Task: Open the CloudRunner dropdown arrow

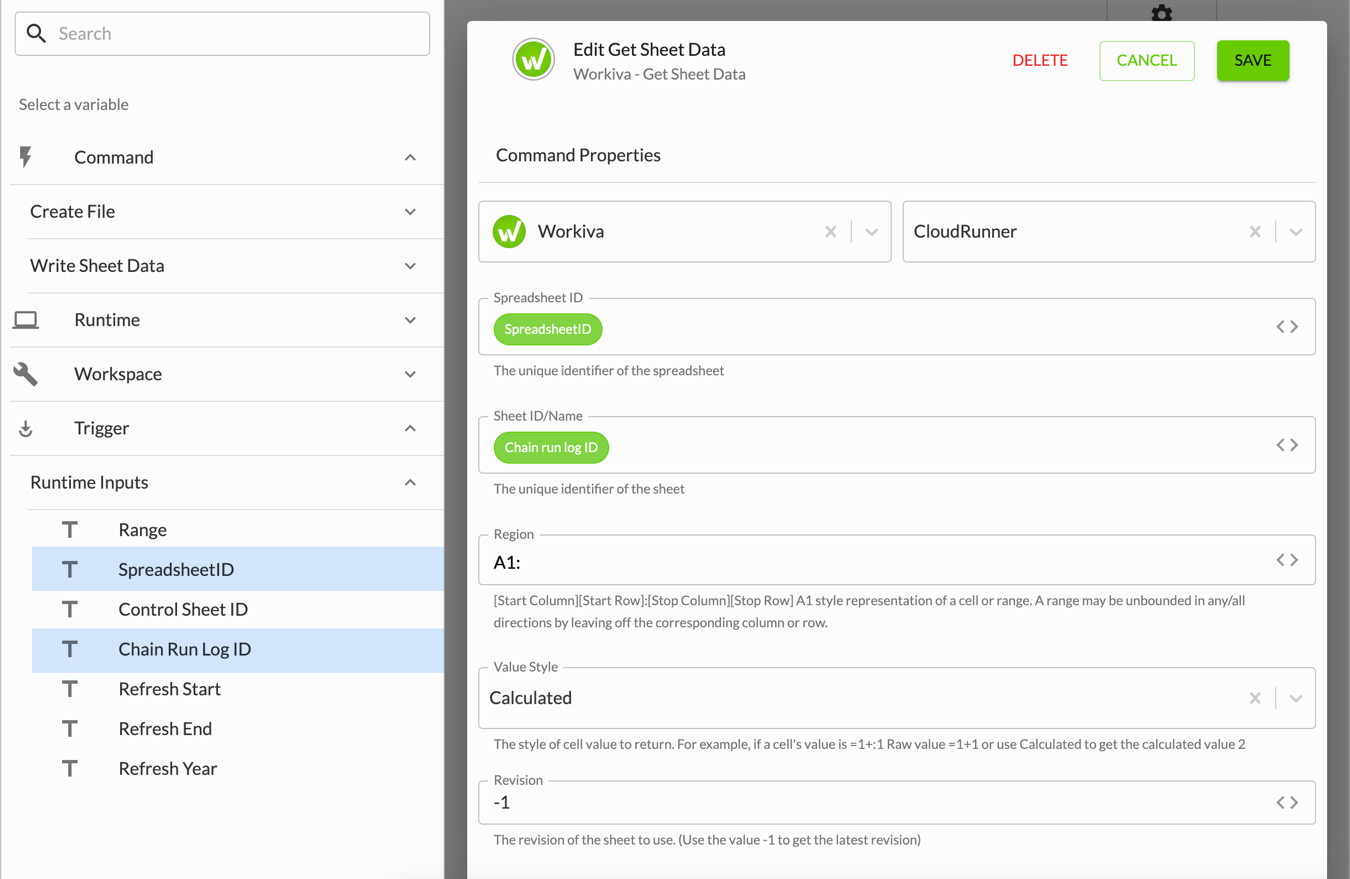Action: click(1296, 232)
